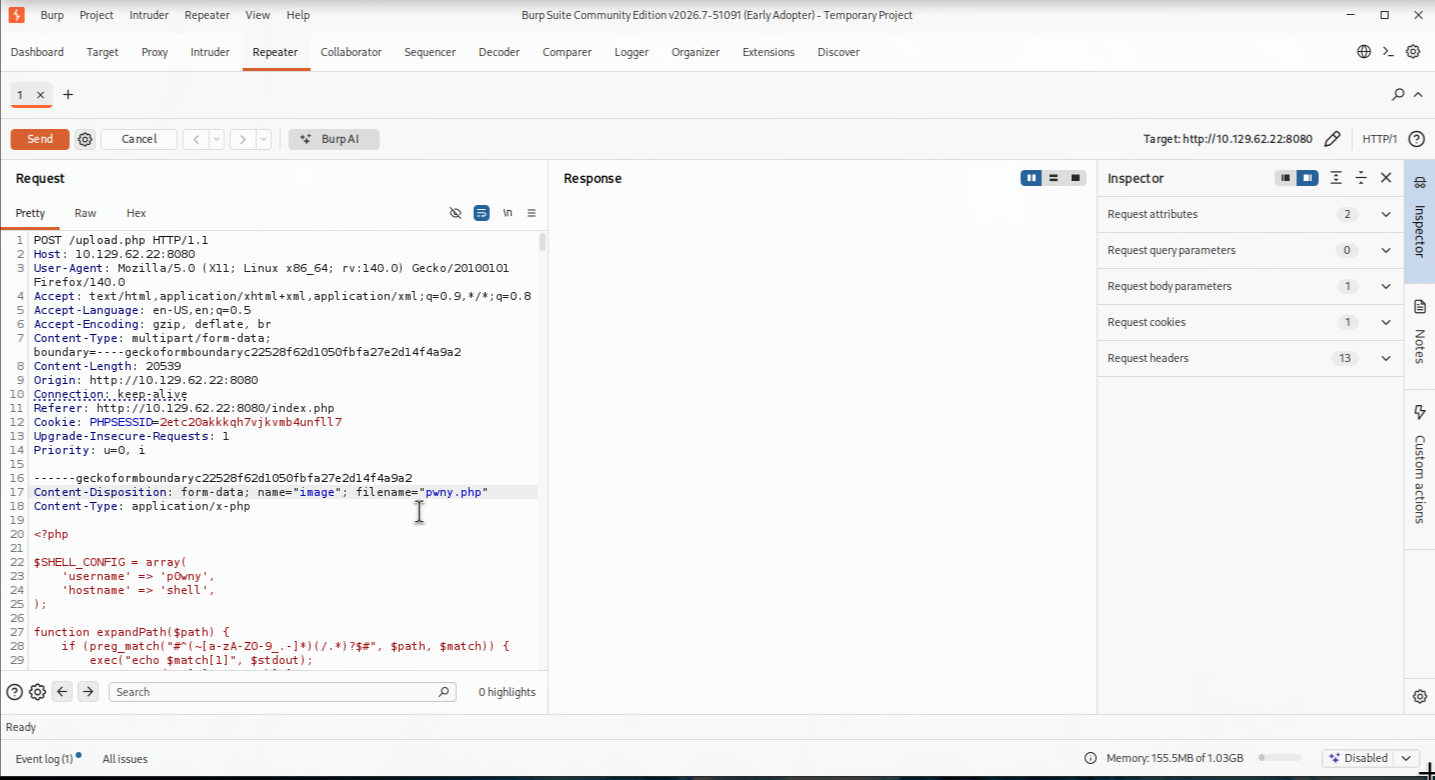Click the orange Burp Suite logo icon
Image resolution: width=1435 pixels, height=780 pixels.
click(x=16, y=15)
